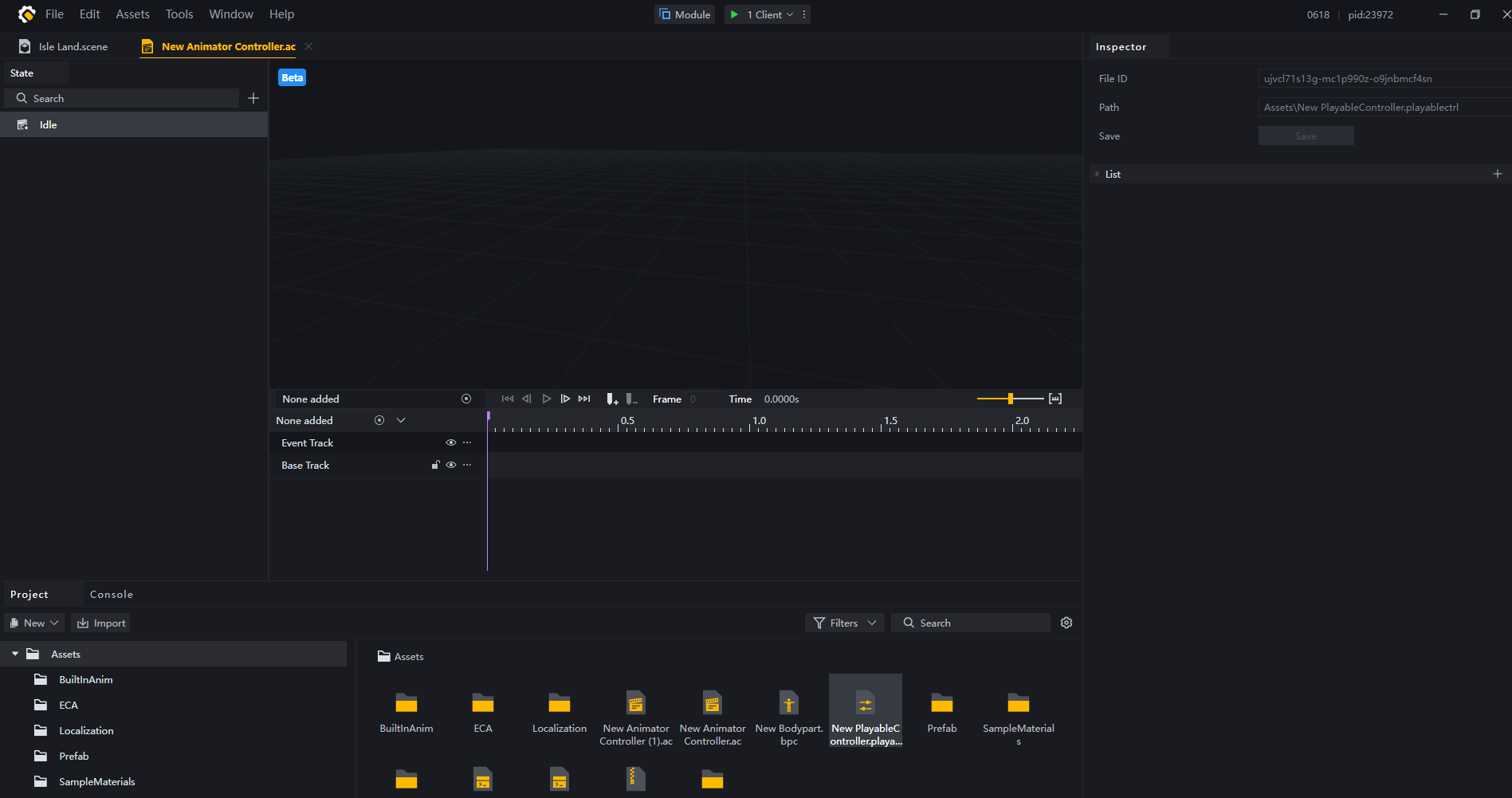This screenshot has width=1512, height=798.
Task: Jump to the first frame
Action: click(508, 399)
